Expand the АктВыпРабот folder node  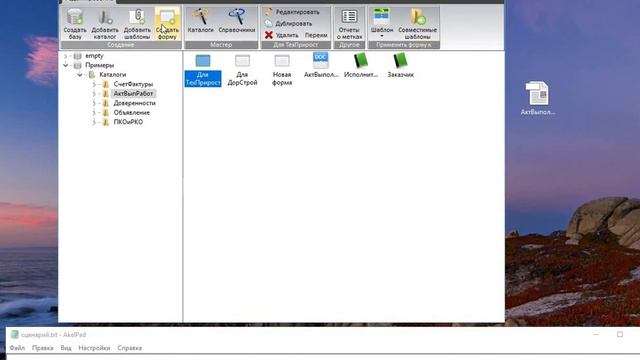pyautogui.click(x=94, y=93)
